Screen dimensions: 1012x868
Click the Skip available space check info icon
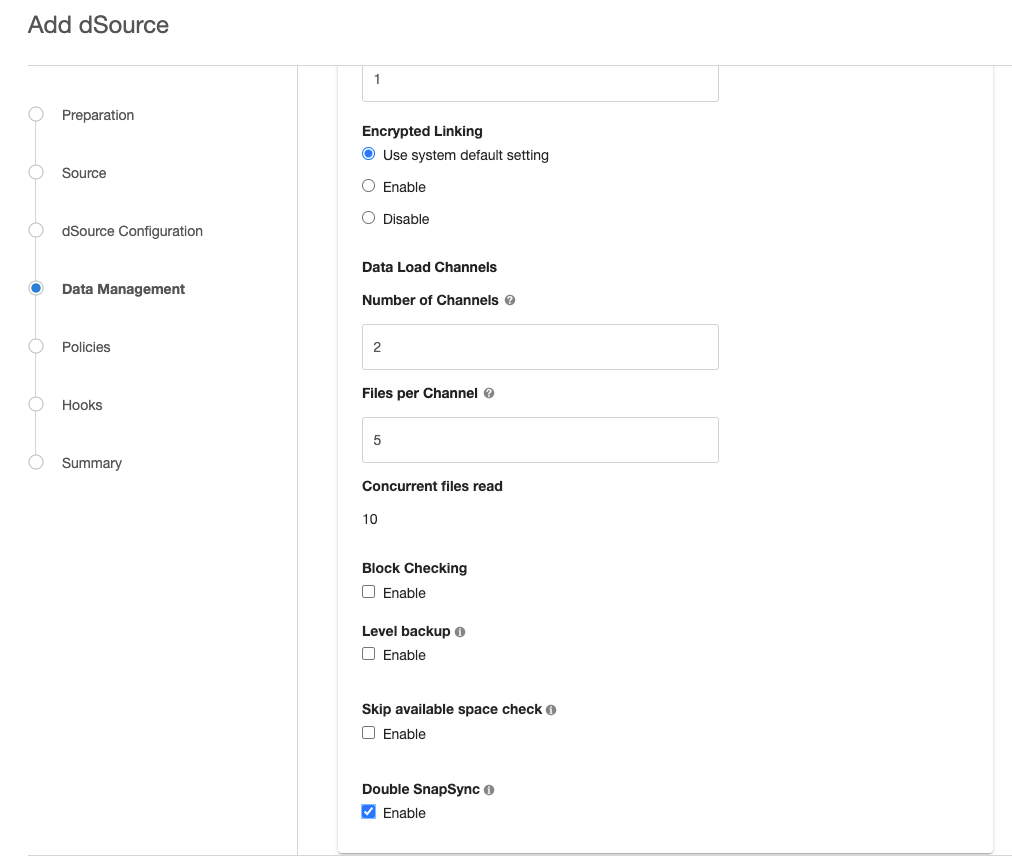point(551,709)
